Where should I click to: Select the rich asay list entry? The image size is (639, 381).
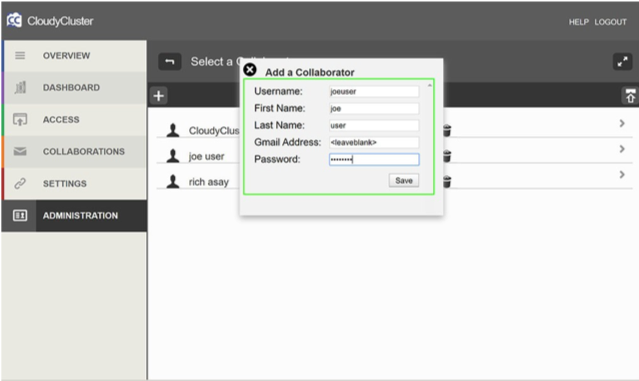[209, 182]
